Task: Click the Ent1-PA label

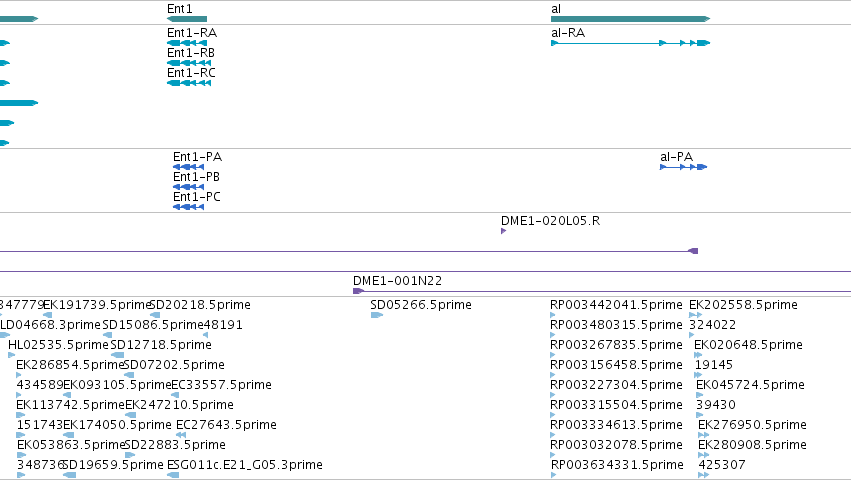Action: click(x=198, y=156)
